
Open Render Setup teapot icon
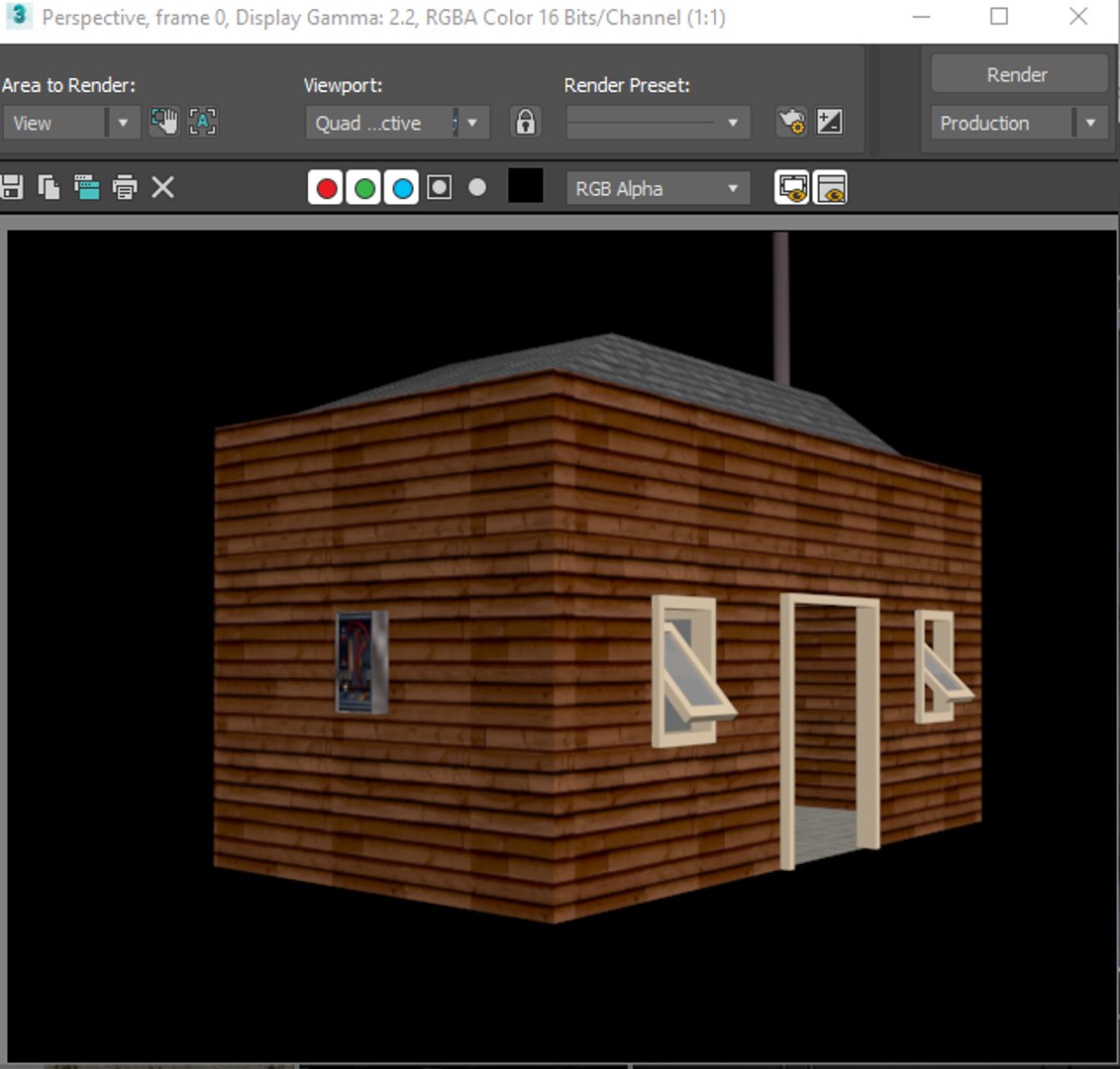tap(792, 122)
